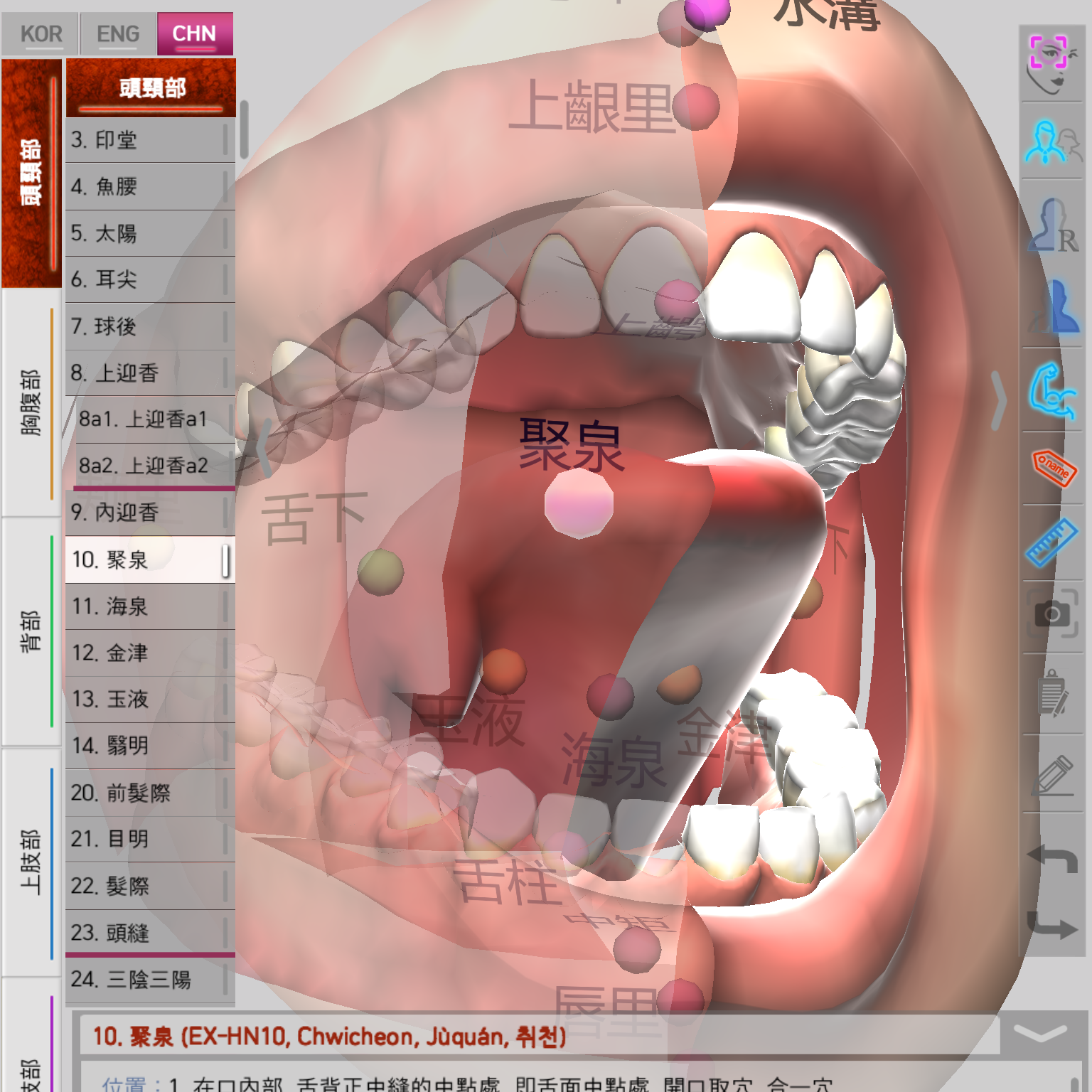Image resolution: width=1092 pixels, height=1092 pixels.
Task: Select list item 9. 內迎香
Action: (x=150, y=513)
